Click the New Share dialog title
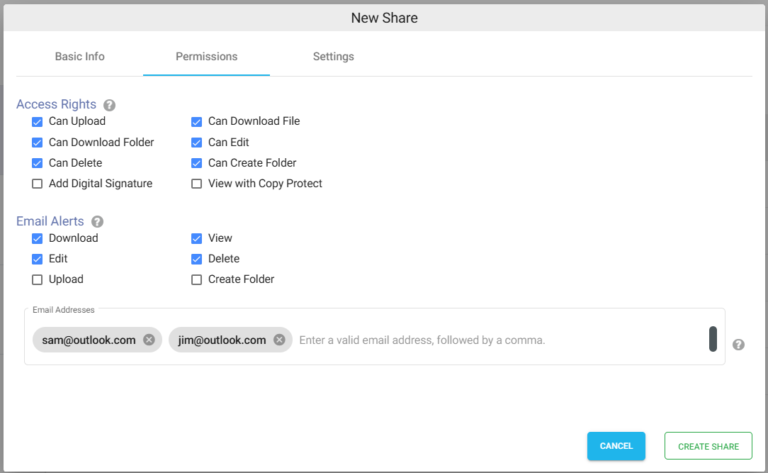 pyautogui.click(x=384, y=18)
